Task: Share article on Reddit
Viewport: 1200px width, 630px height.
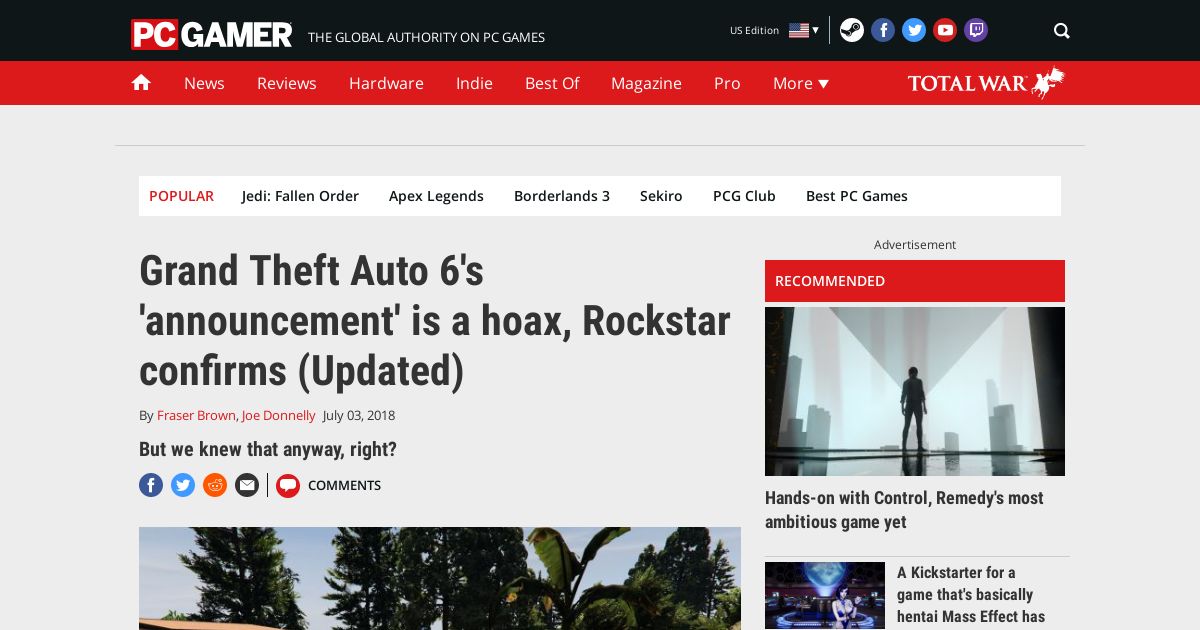Action: tap(215, 485)
